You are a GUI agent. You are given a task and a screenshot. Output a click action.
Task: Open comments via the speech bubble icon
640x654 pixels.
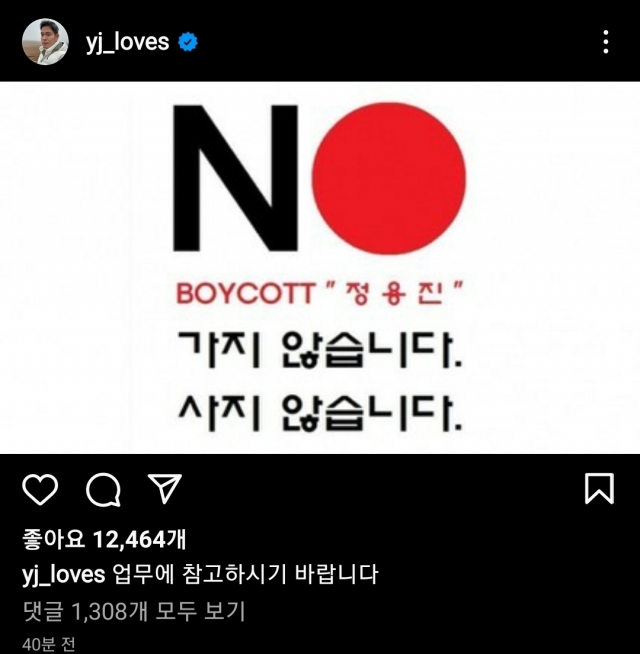point(103,490)
